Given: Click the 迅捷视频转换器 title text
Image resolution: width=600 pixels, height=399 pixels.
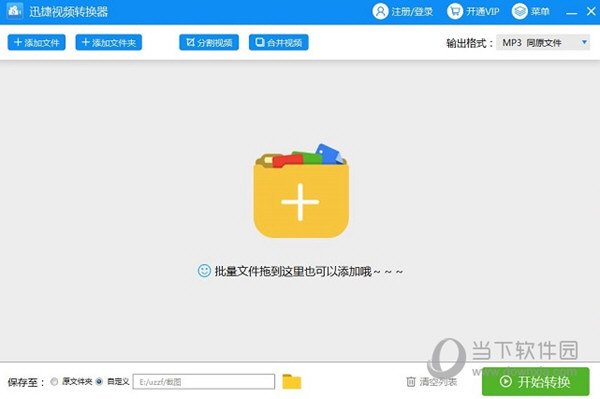Looking at the screenshot, I should (68, 12).
